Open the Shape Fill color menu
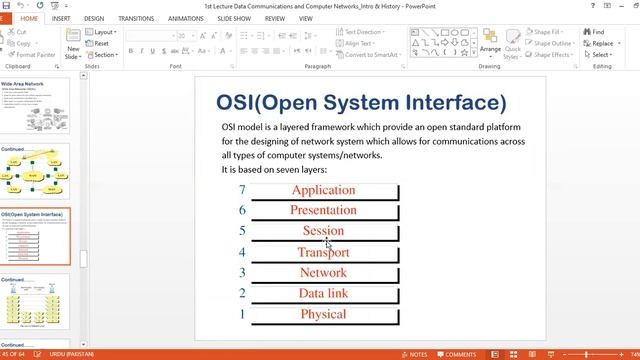 pyautogui.click(x=545, y=32)
